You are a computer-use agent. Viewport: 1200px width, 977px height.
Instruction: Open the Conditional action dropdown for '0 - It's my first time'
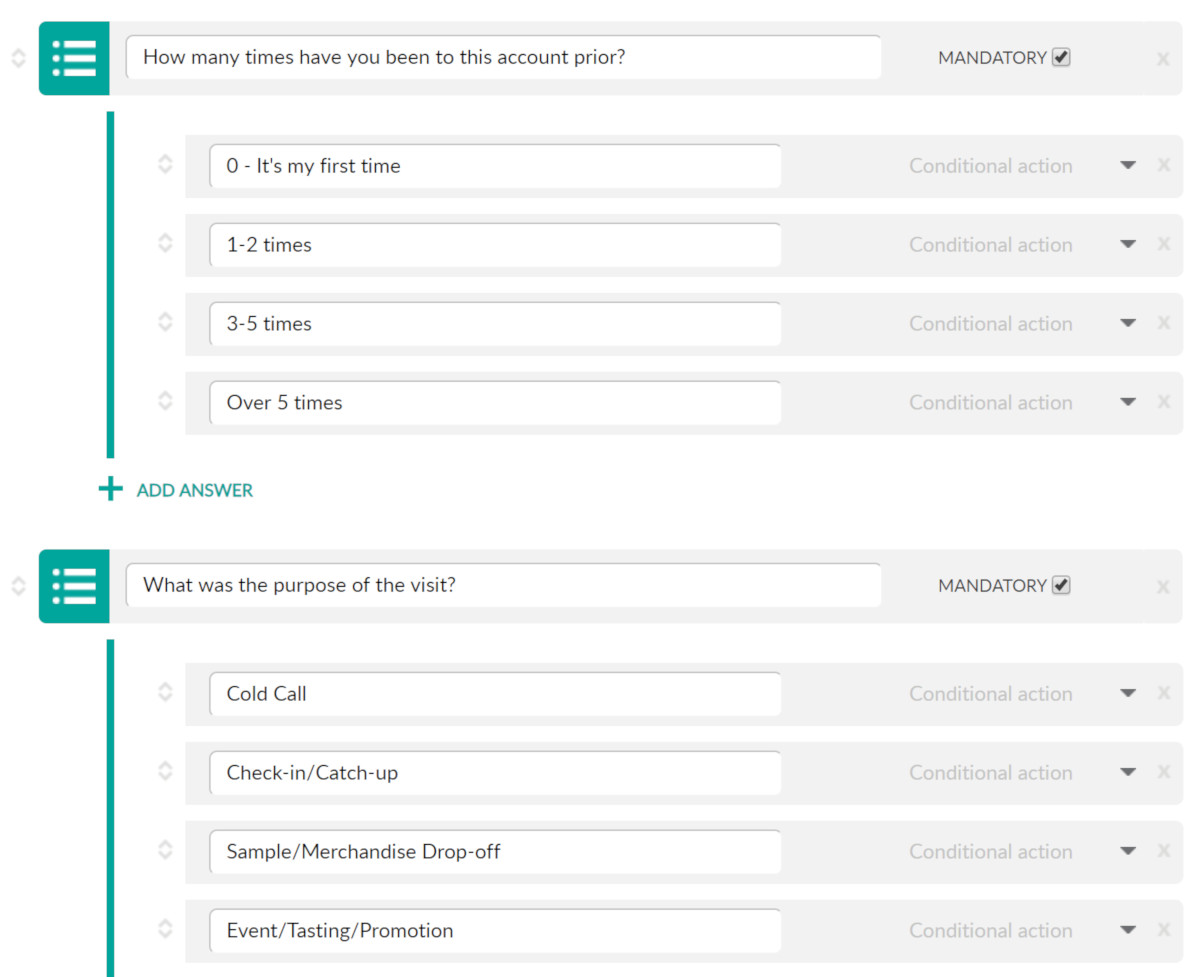[x=1128, y=165]
